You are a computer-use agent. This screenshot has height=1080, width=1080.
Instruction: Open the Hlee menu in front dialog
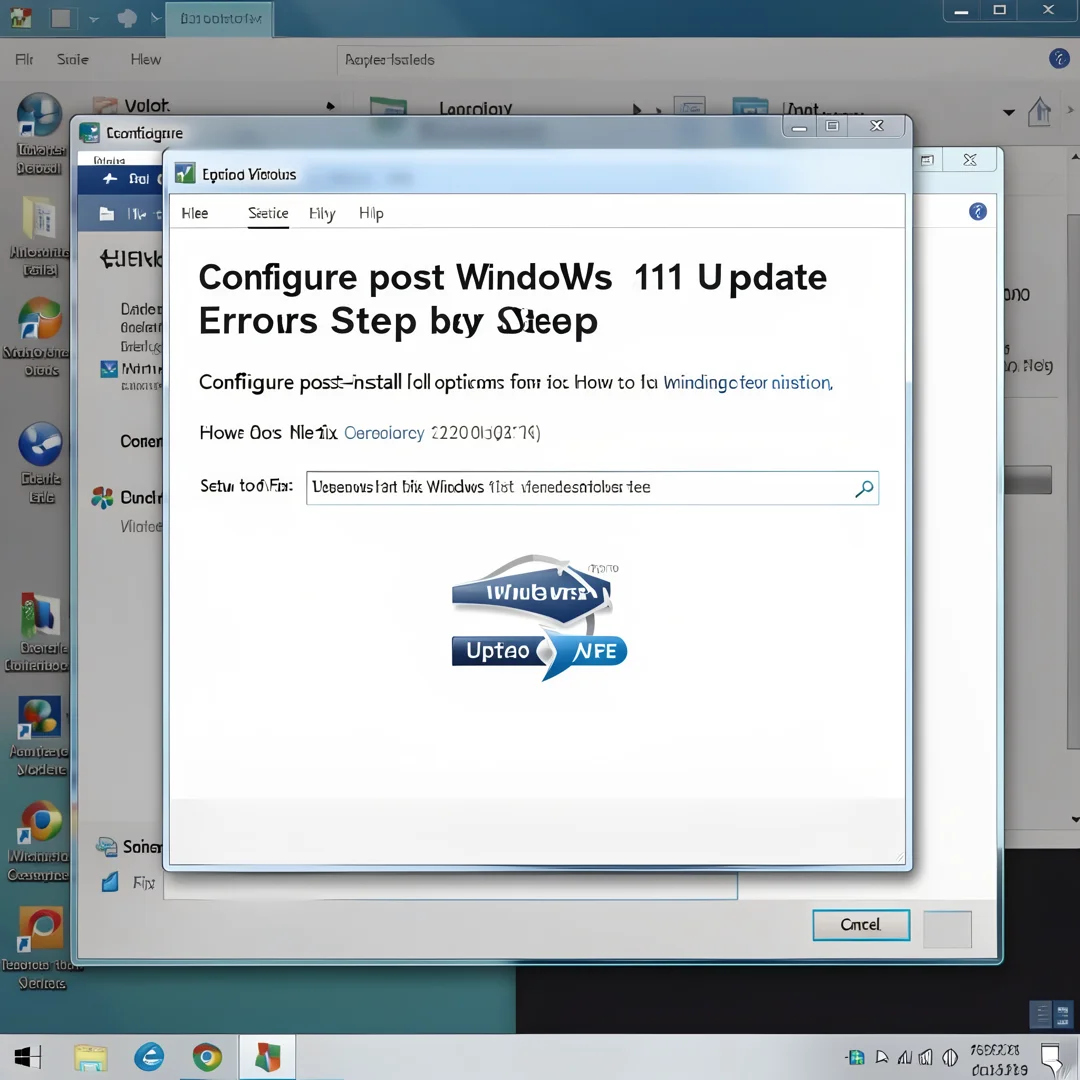(x=194, y=214)
